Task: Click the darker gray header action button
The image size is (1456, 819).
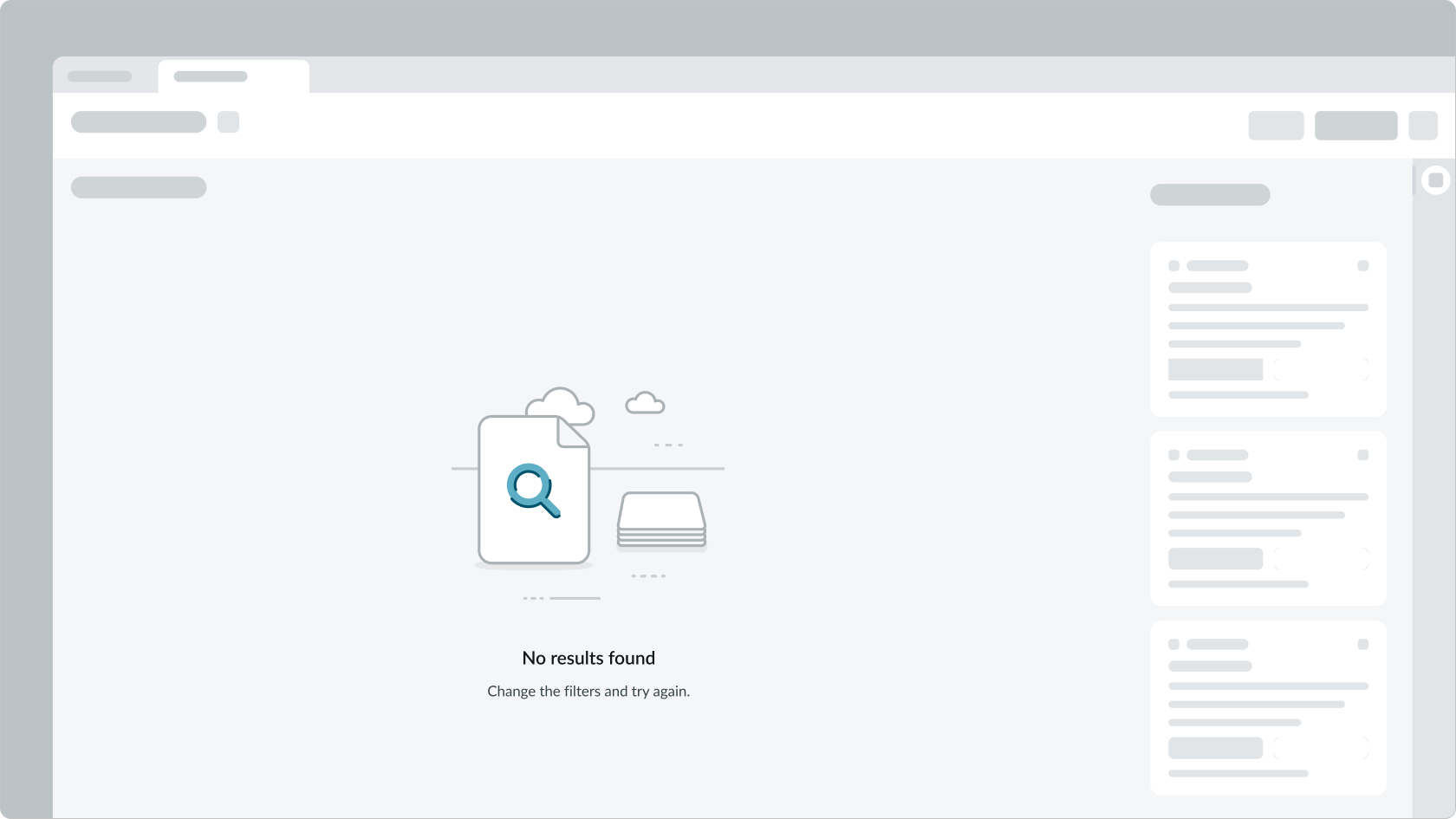Action: (x=1355, y=126)
